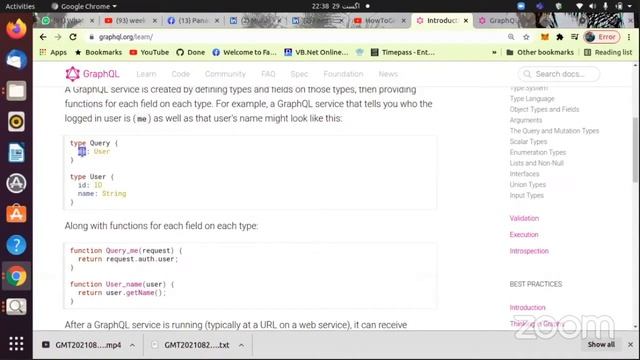Reload the graphql.org page
640x360 pixels.
(x=73, y=37)
